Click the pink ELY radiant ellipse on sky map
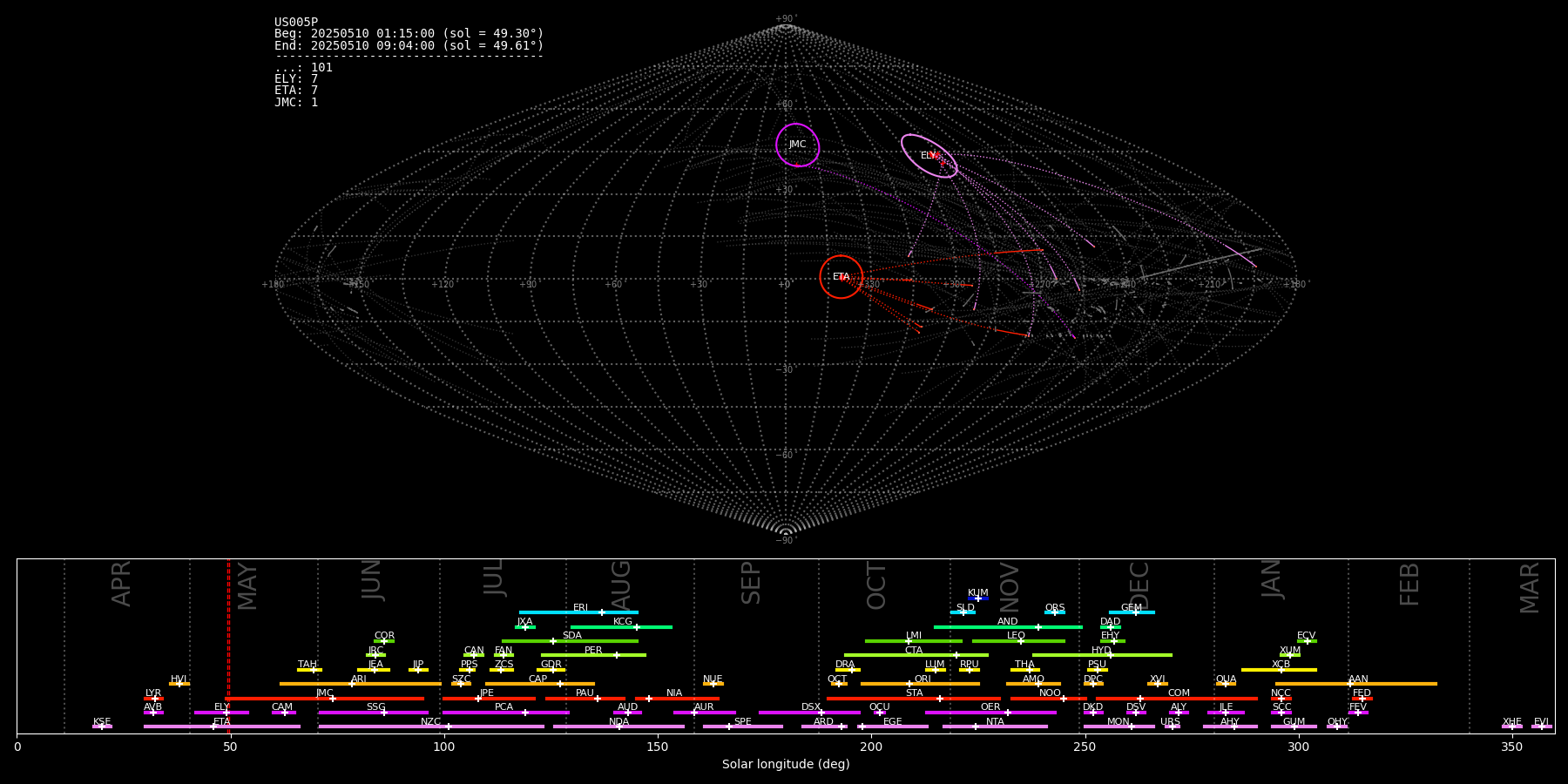Viewport: 1568px width, 784px height. pos(929,156)
